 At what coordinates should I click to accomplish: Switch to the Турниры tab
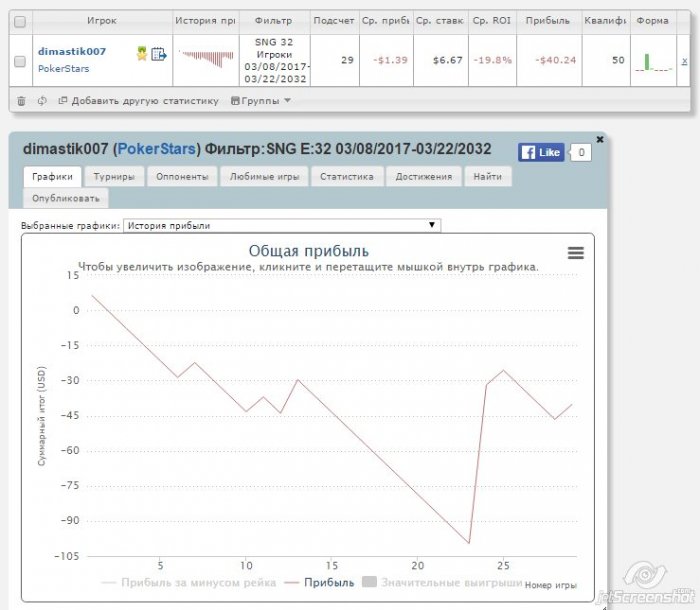[x=114, y=177]
